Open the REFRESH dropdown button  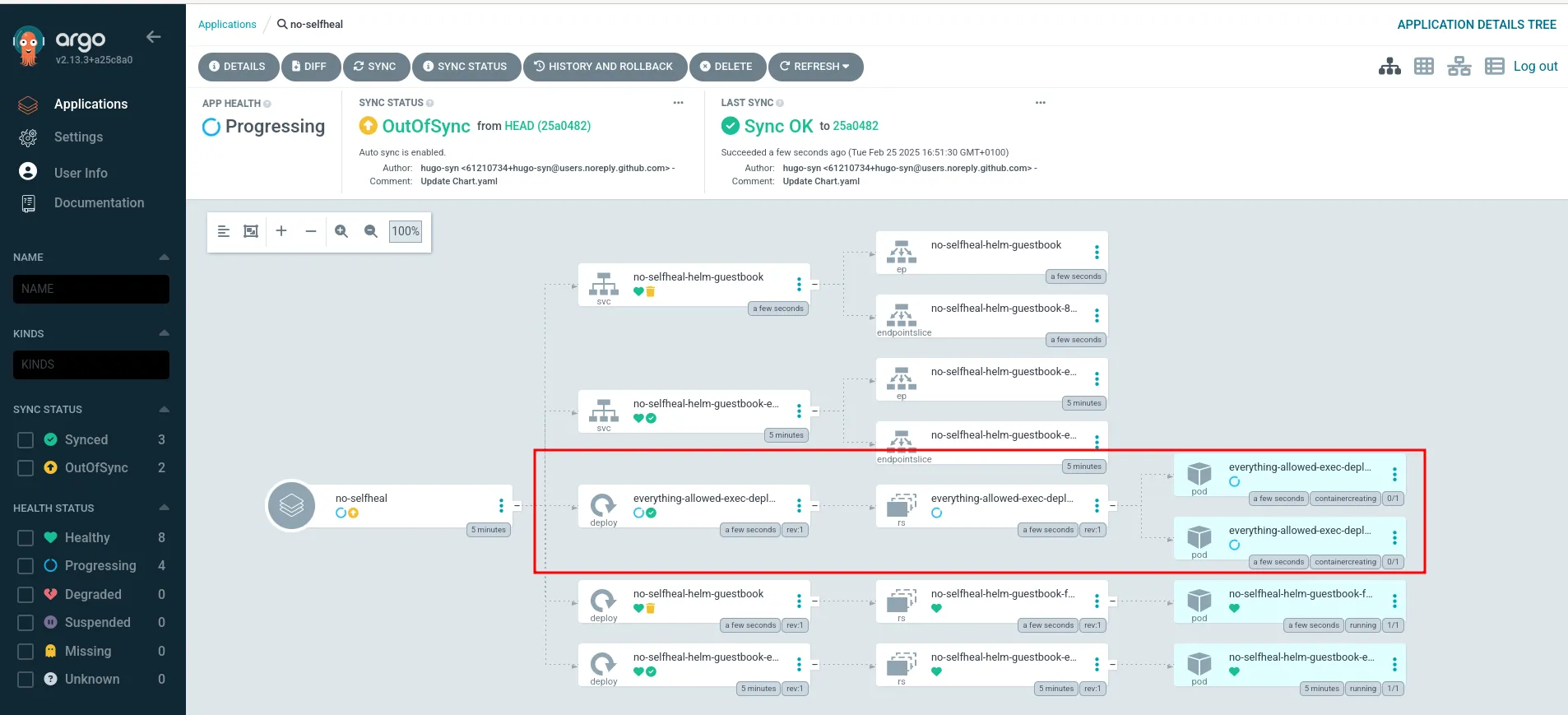(x=815, y=67)
